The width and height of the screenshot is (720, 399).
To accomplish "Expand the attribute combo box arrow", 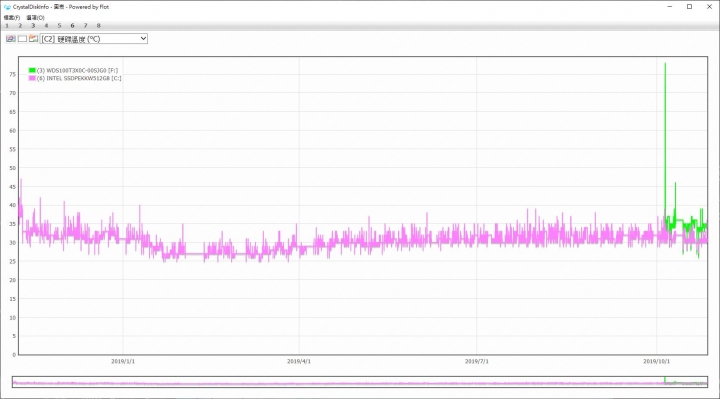I will coord(143,39).
